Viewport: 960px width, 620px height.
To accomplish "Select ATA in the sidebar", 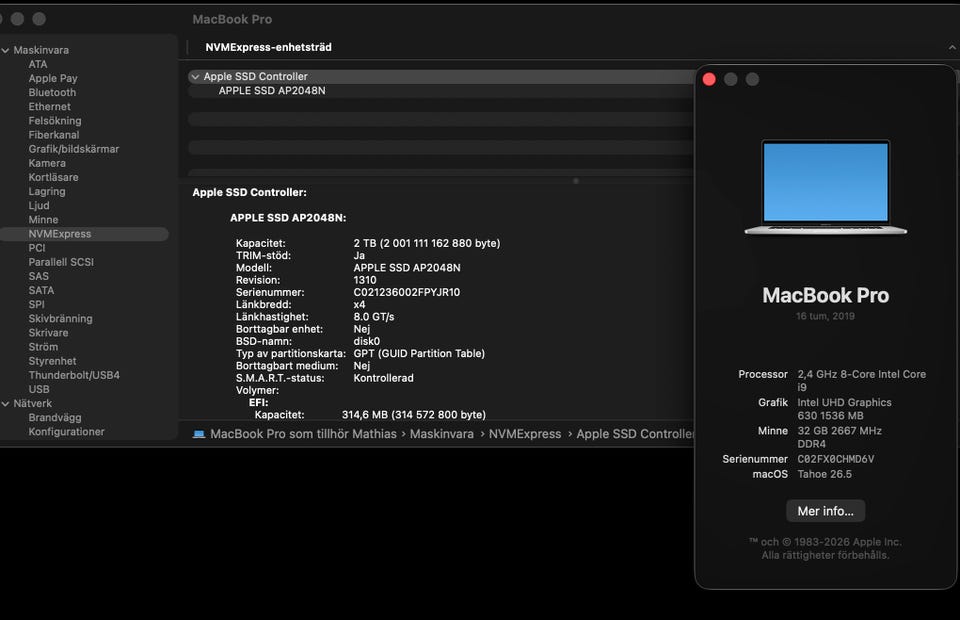I will point(38,64).
